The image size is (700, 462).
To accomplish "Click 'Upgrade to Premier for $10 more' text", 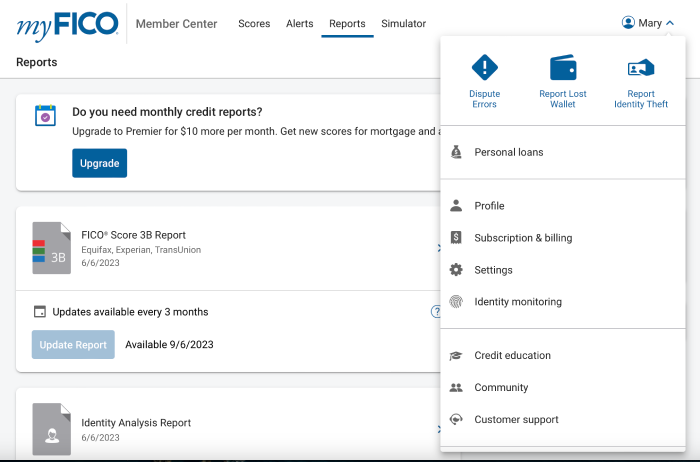I will [146, 132].
